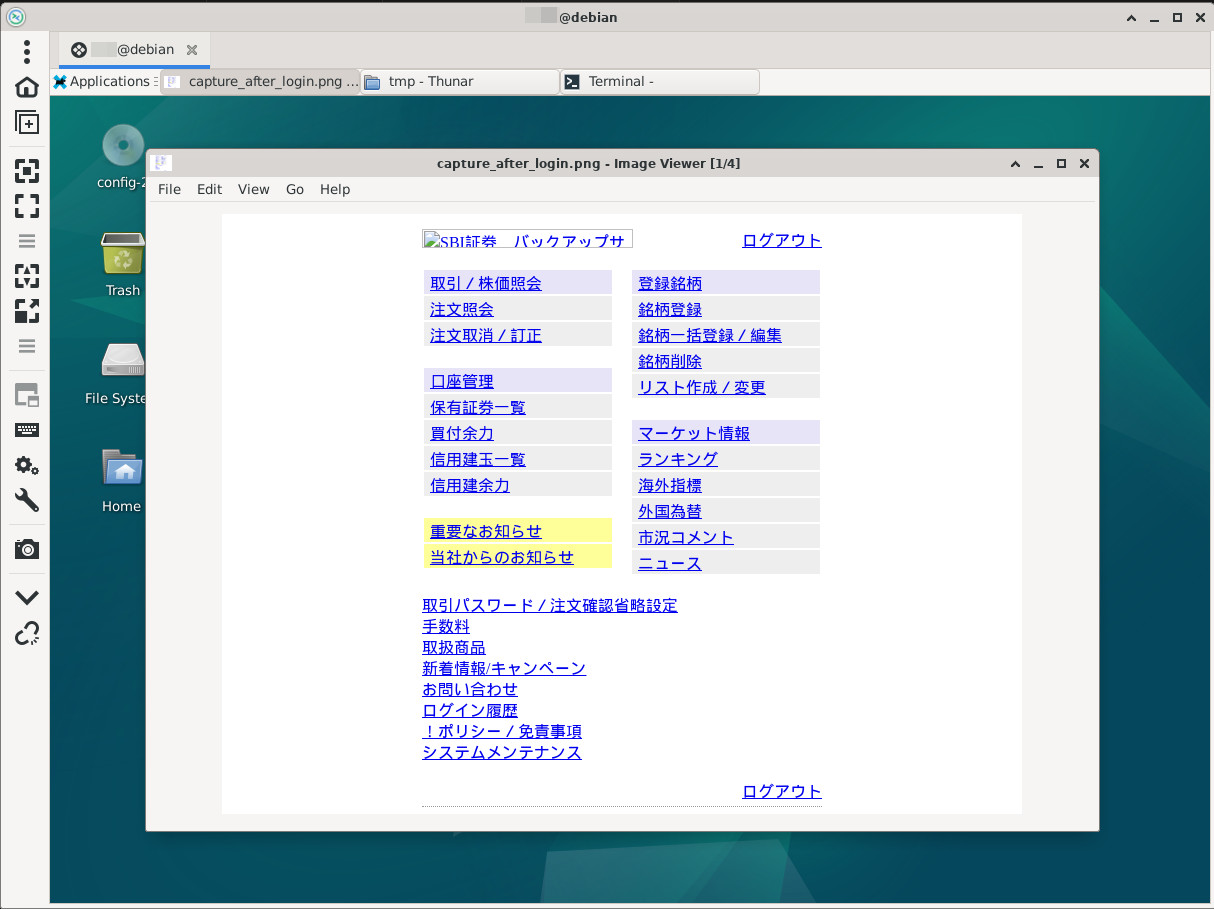Click the lower hamburger lines icon in sidebar

(x=27, y=346)
